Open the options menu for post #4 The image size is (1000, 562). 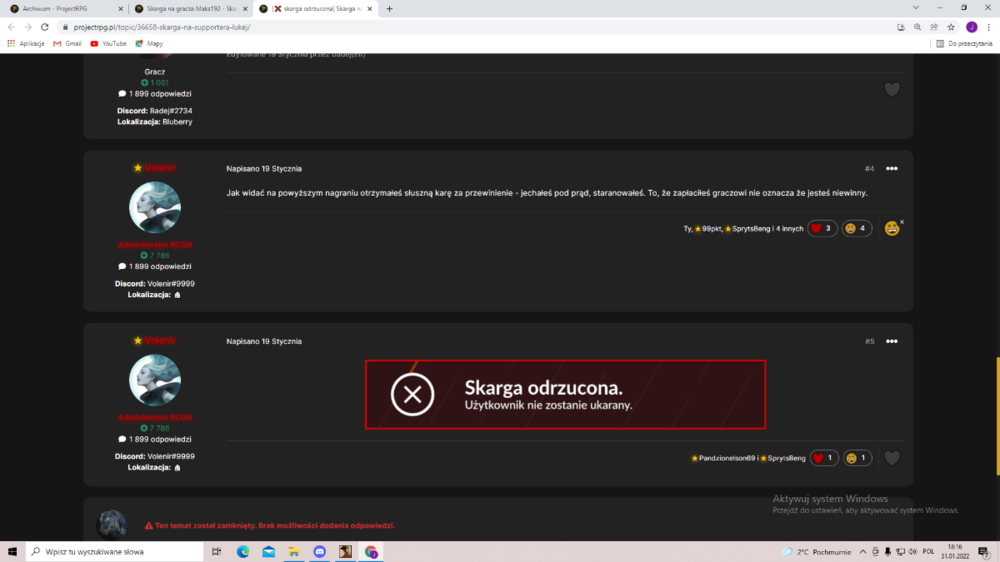[x=892, y=168]
